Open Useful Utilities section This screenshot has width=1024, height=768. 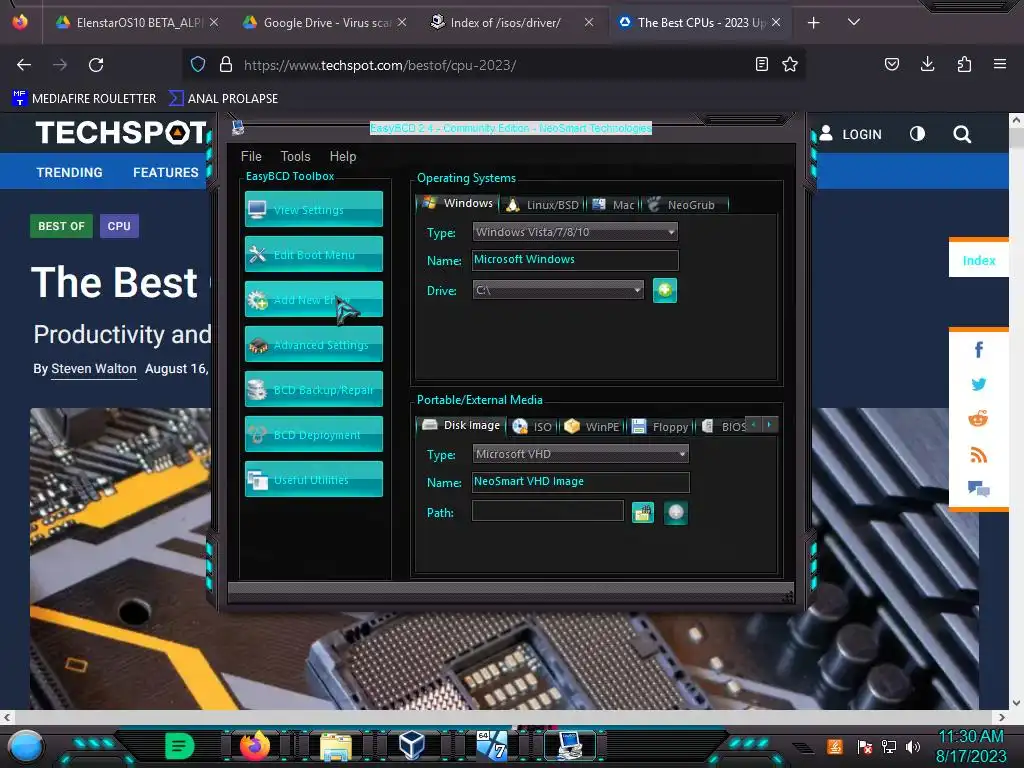(313, 479)
